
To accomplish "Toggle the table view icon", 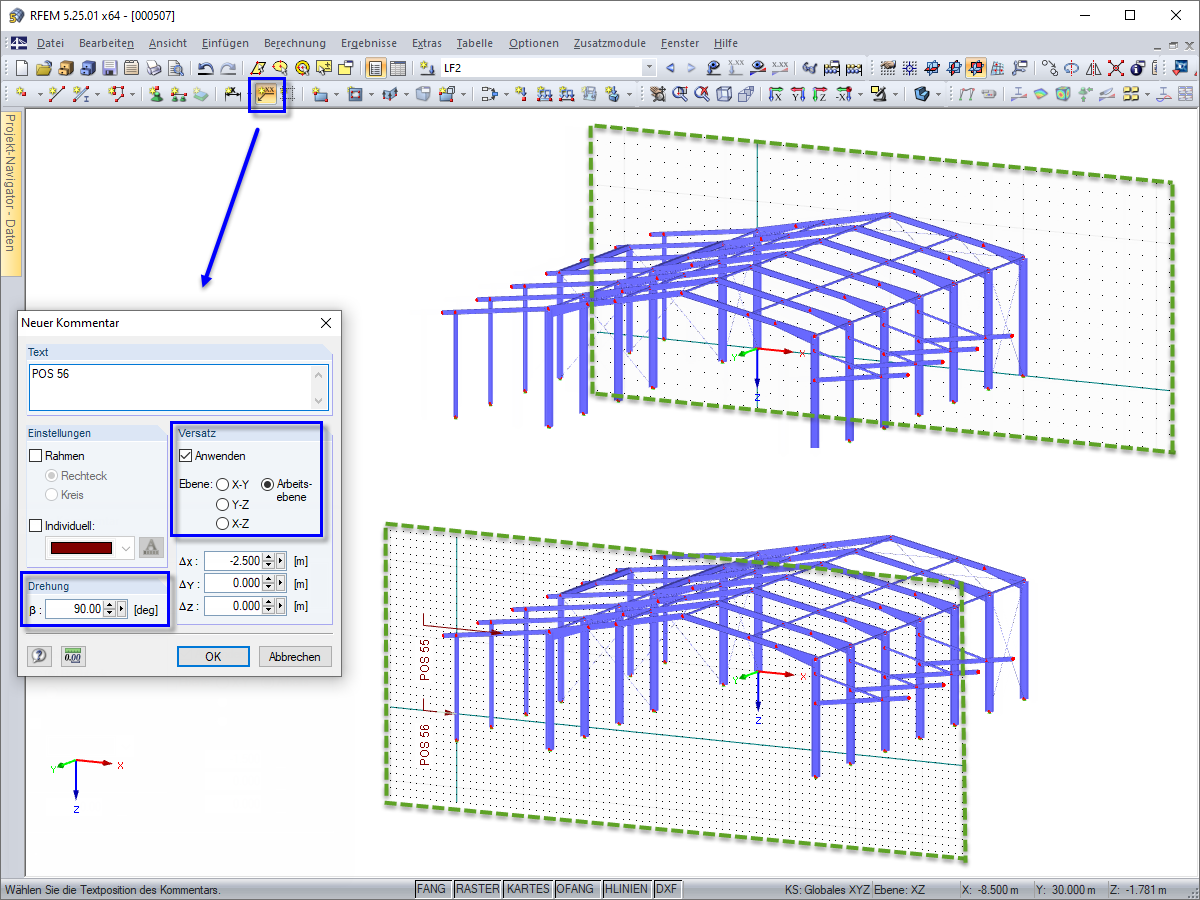I will pyautogui.click(x=397, y=68).
